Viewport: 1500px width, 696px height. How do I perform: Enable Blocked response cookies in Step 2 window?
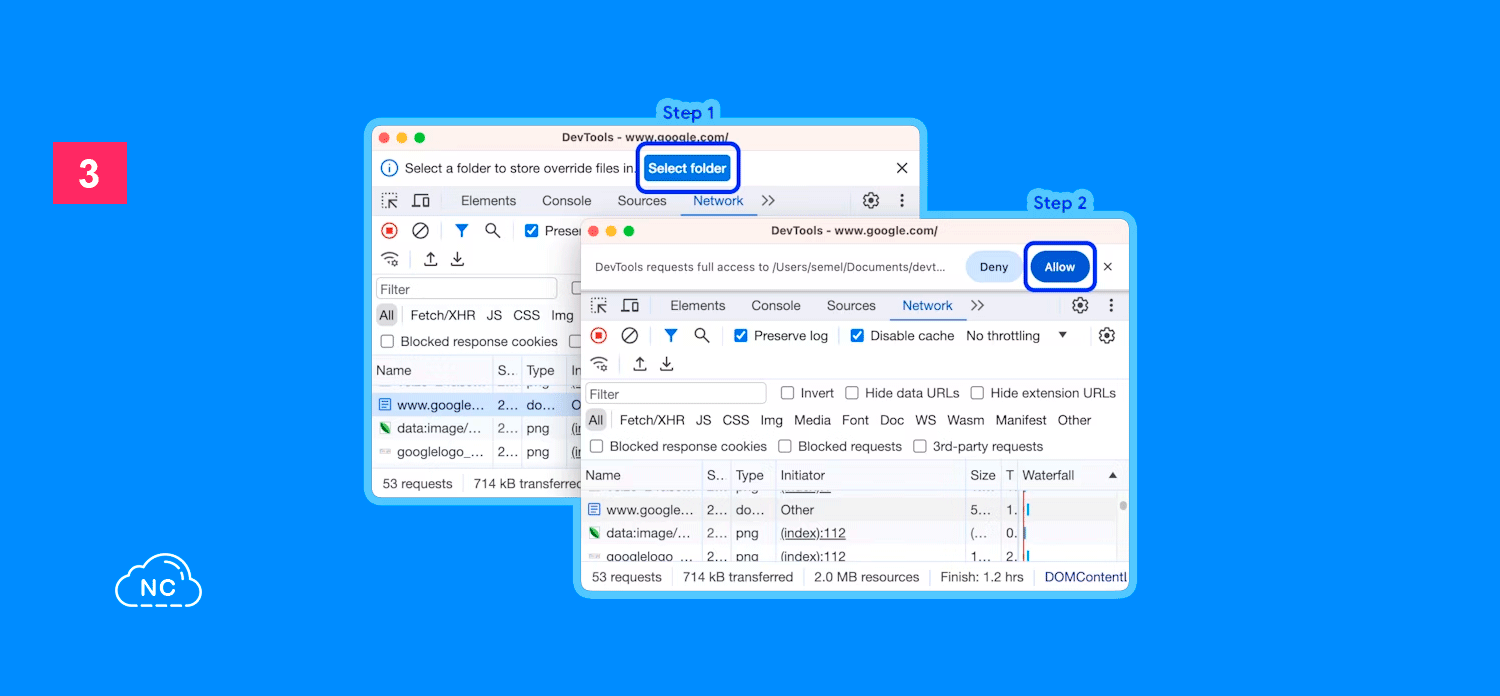[597, 447]
